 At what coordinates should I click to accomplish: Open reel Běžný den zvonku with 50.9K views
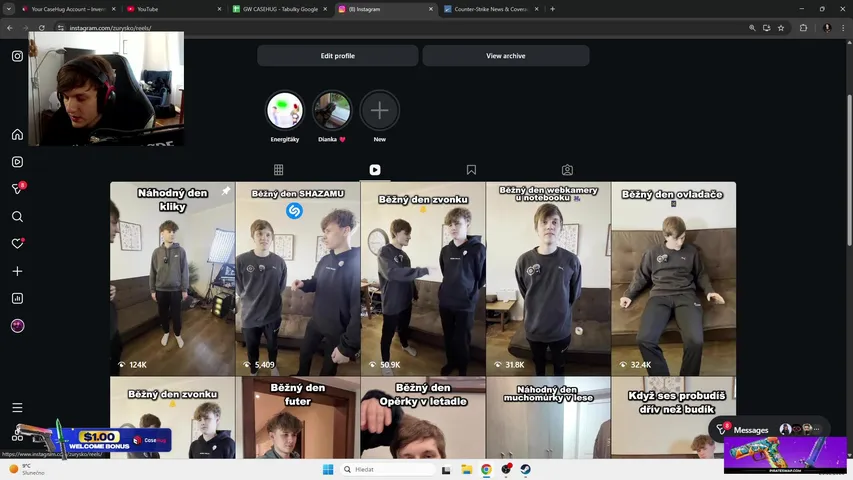[x=423, y=279]
